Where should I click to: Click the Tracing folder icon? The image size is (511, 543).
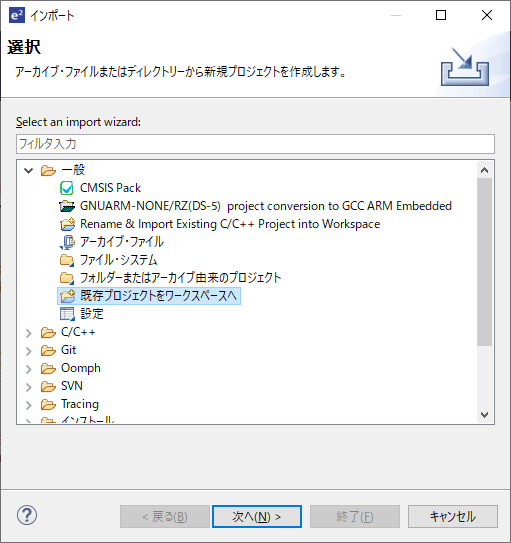click(x=48, y=404)
